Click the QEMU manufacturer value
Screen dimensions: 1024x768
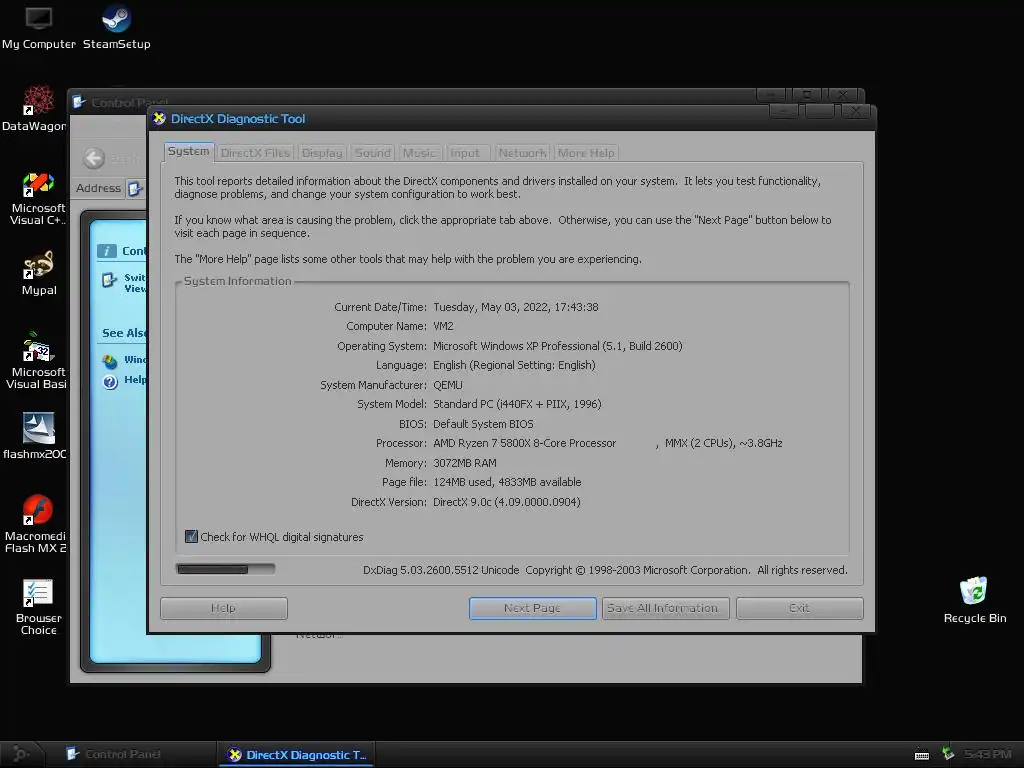(447, 385)
